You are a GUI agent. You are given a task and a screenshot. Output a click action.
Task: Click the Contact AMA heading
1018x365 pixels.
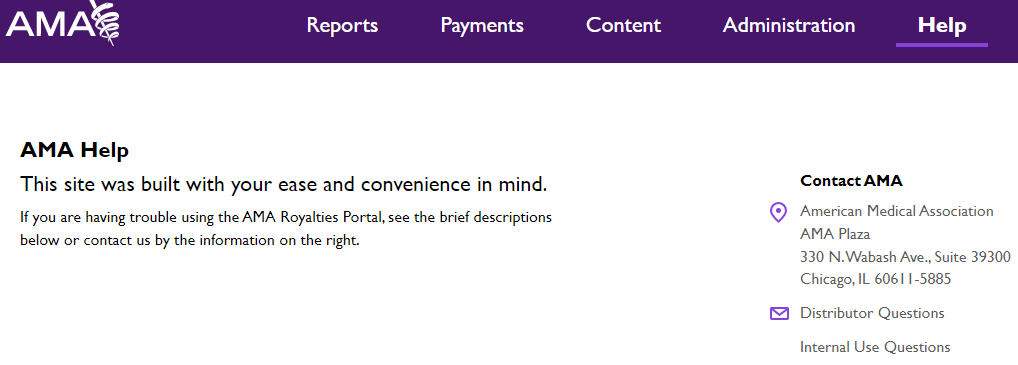[851, 181]
